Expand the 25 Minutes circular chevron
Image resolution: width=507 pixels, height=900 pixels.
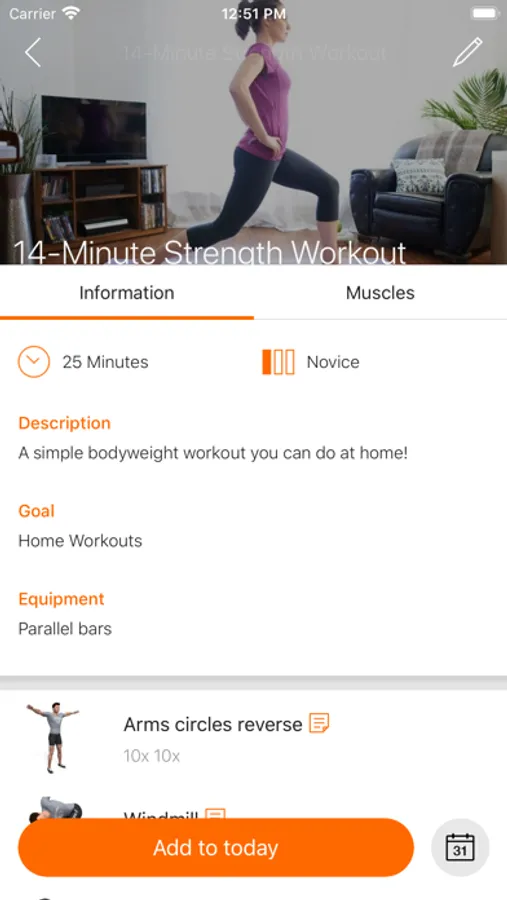[34, 362]
